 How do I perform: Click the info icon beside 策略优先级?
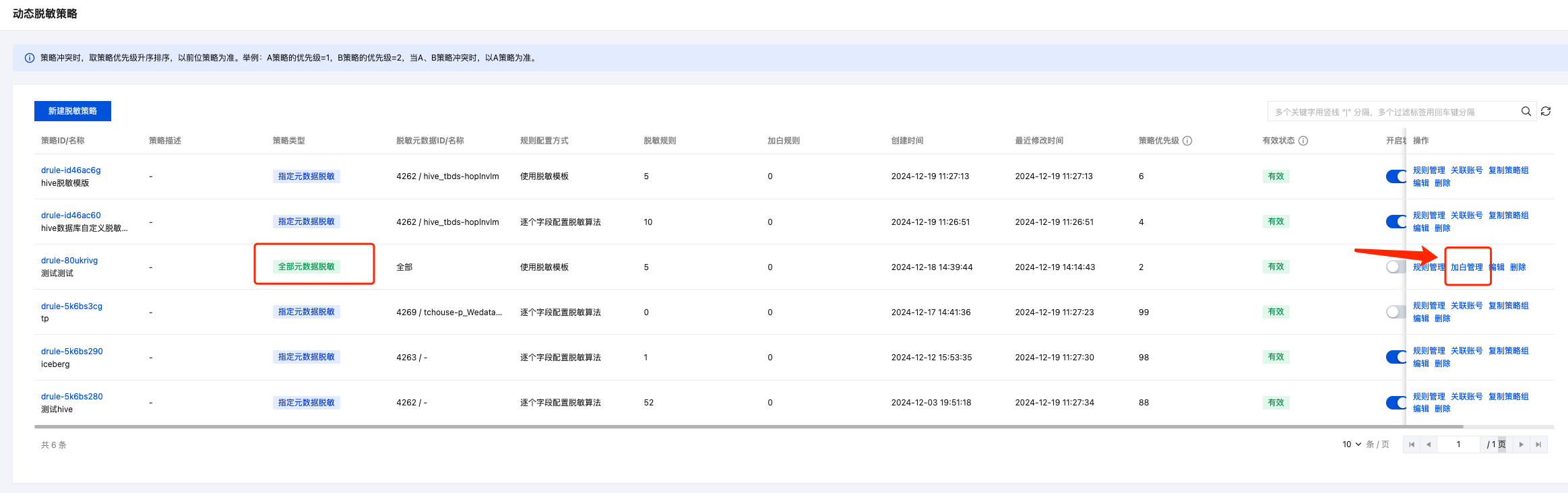pyautogui.click(x=1187, y=141)
